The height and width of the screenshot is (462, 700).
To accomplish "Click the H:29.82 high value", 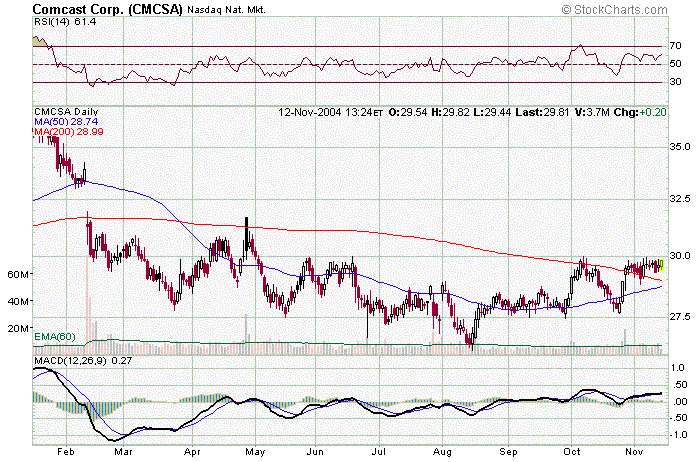I will [450, 112].
